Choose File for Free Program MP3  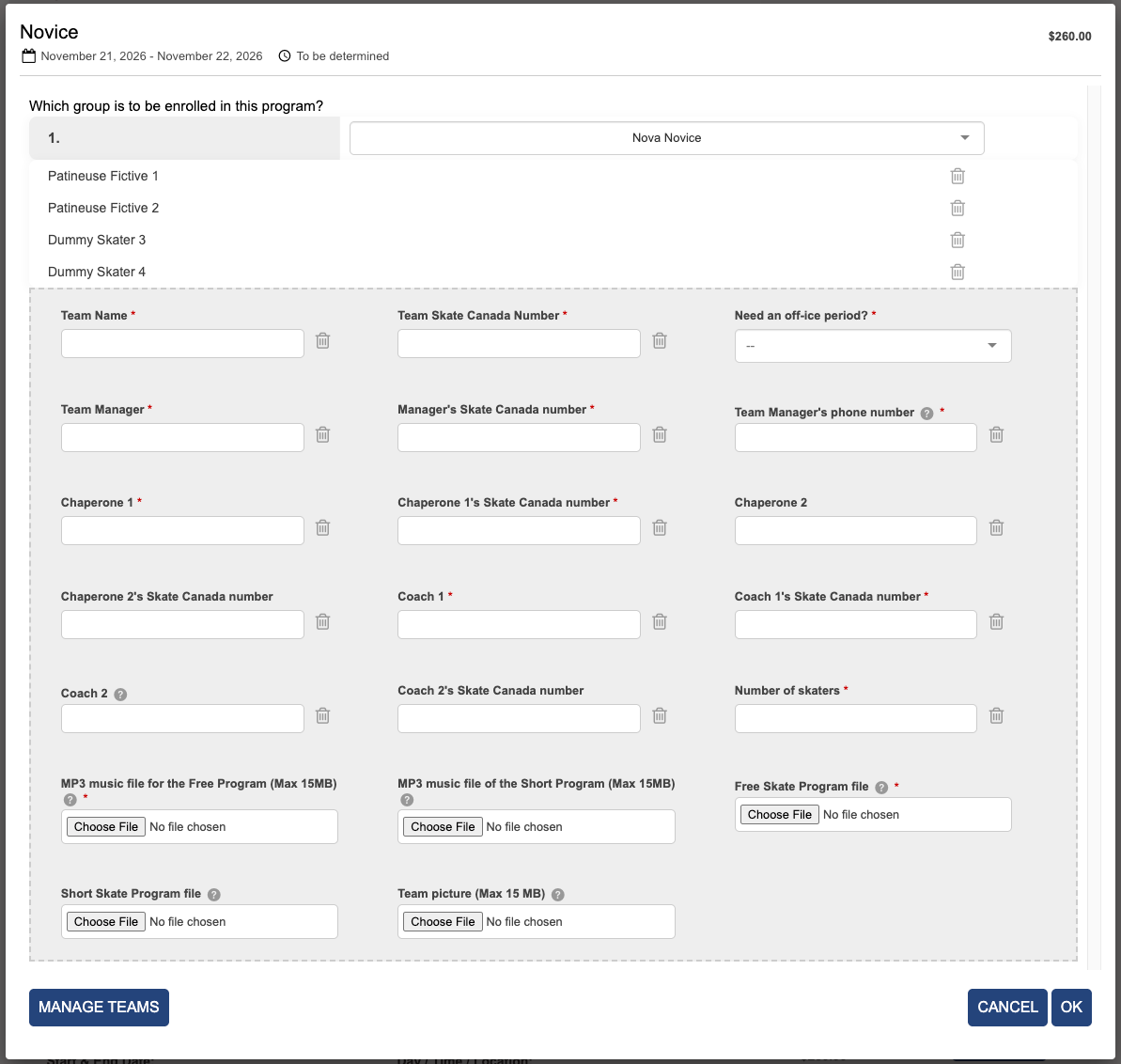pos(106,826)
